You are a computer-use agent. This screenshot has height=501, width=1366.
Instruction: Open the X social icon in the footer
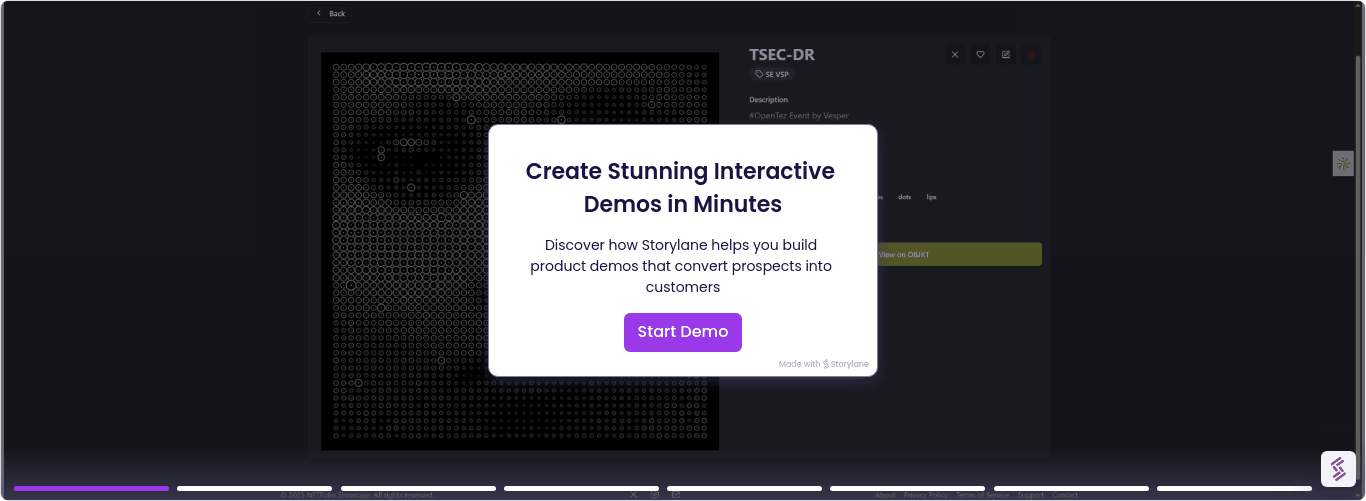tap(633, 495)
